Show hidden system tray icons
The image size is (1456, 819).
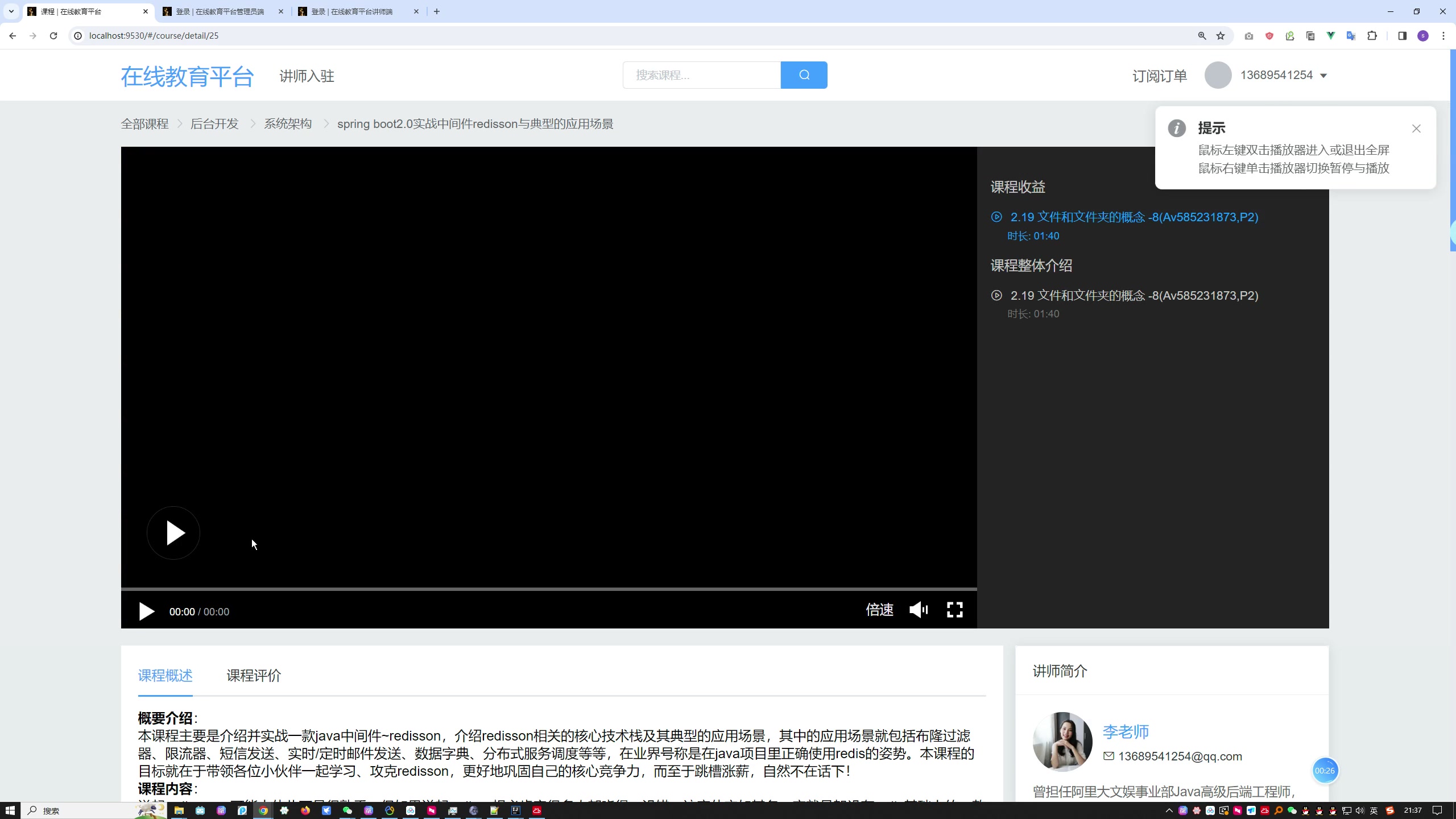[1169, 810]
